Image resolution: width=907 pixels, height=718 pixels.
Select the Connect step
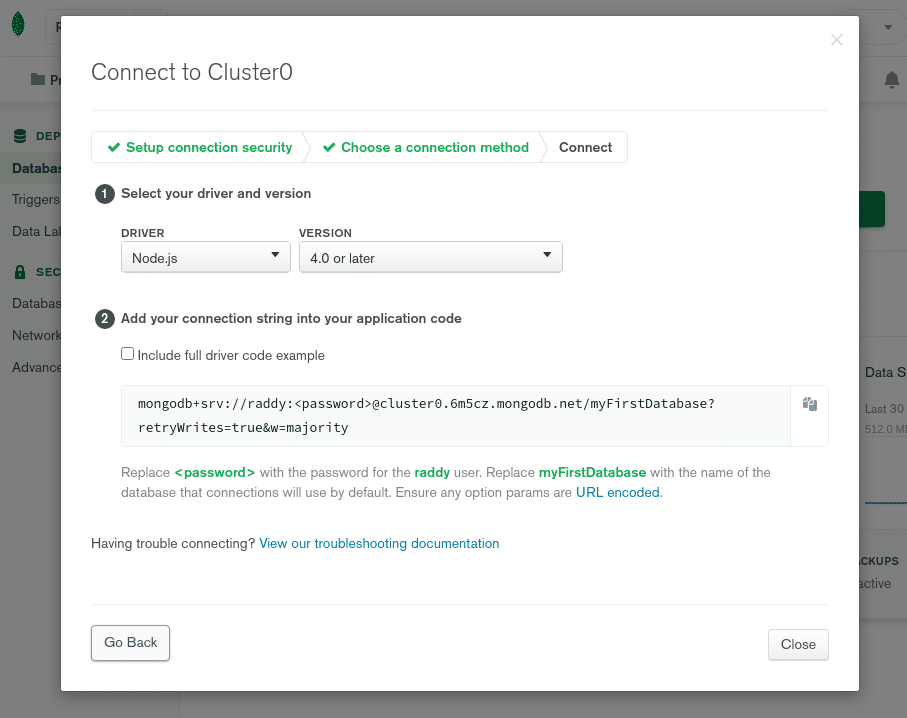click(585, 148)
